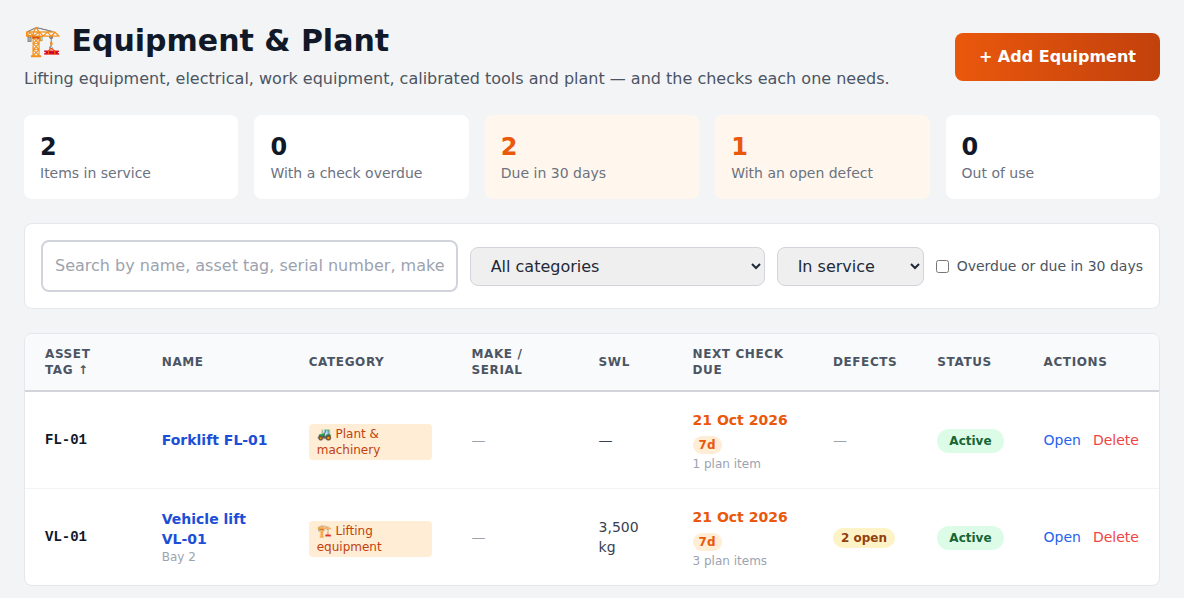Sort by the SWL column header
This screenshot has height=598, width=1184.
613,362
